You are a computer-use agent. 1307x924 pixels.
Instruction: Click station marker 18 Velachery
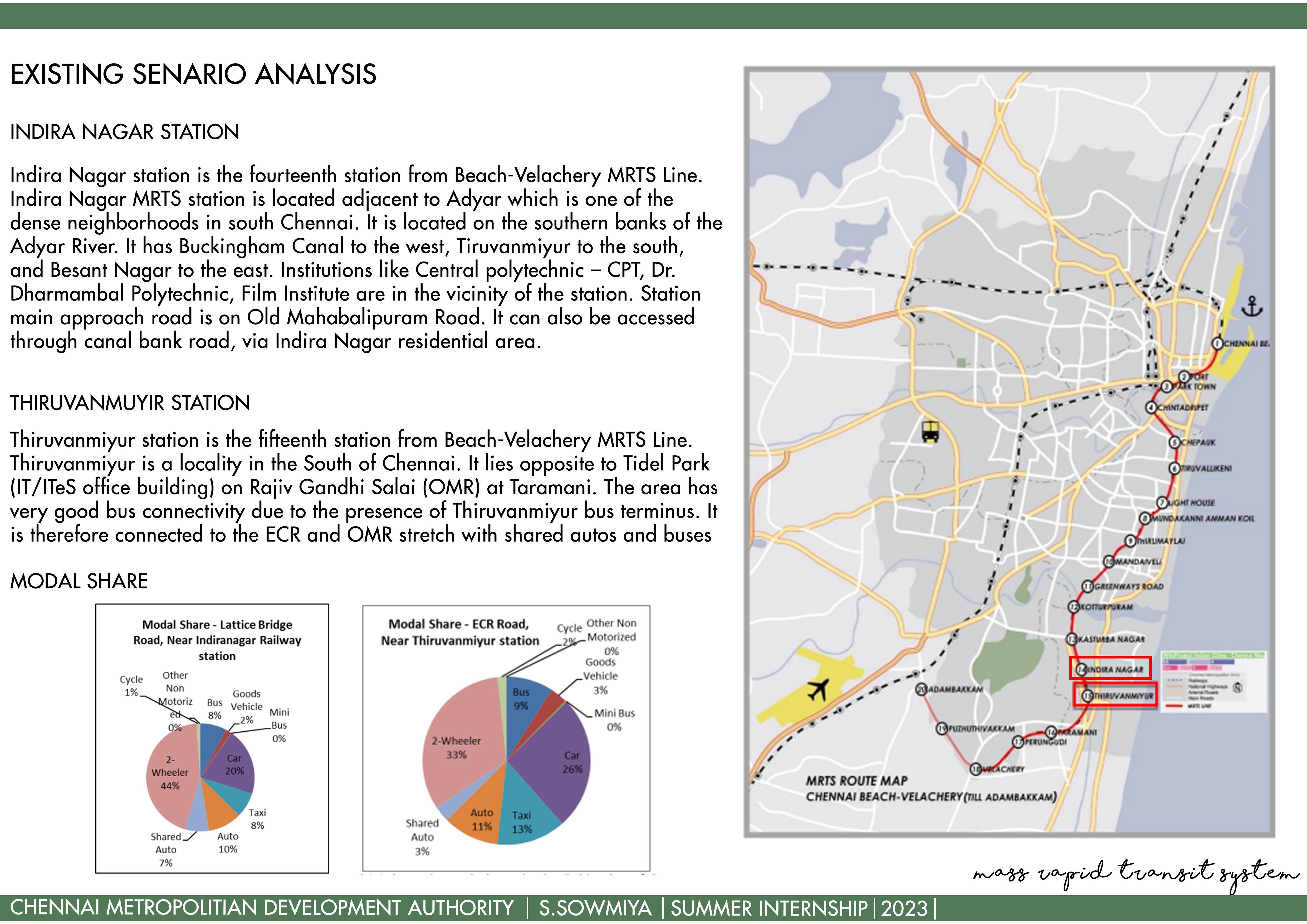pos(976,769)
